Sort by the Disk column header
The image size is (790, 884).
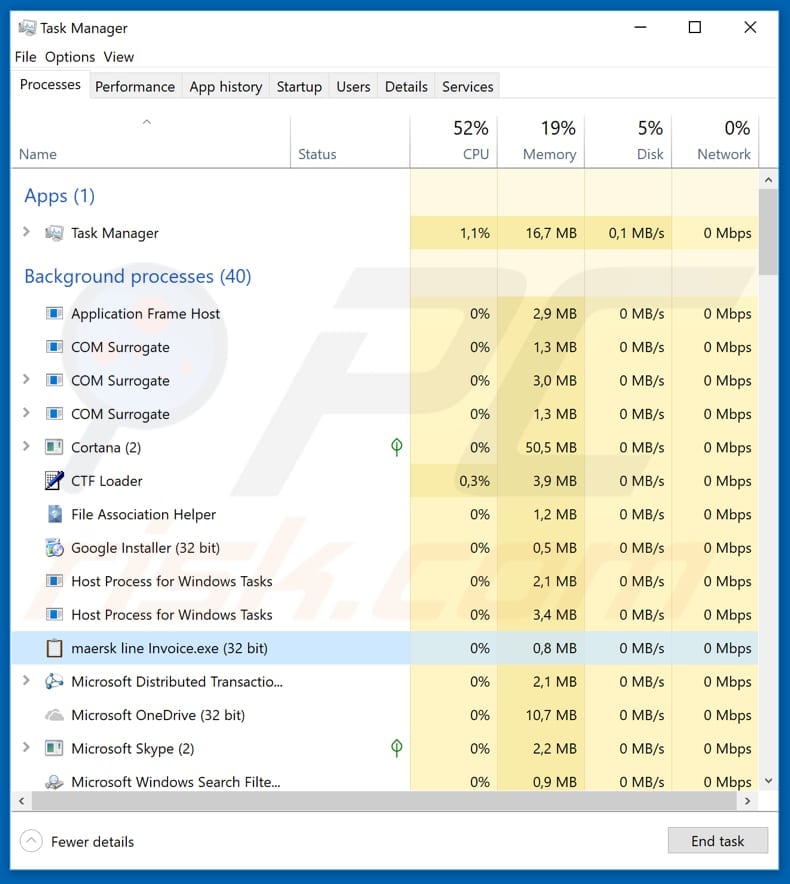628,142
